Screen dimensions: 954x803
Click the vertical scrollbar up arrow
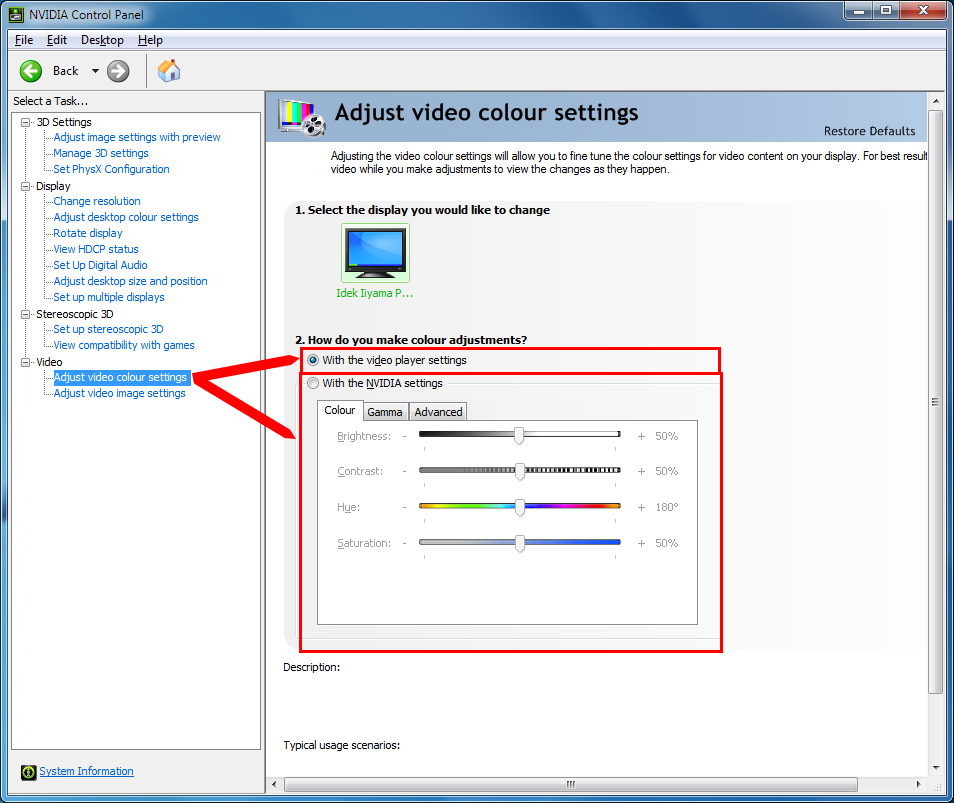936,101
